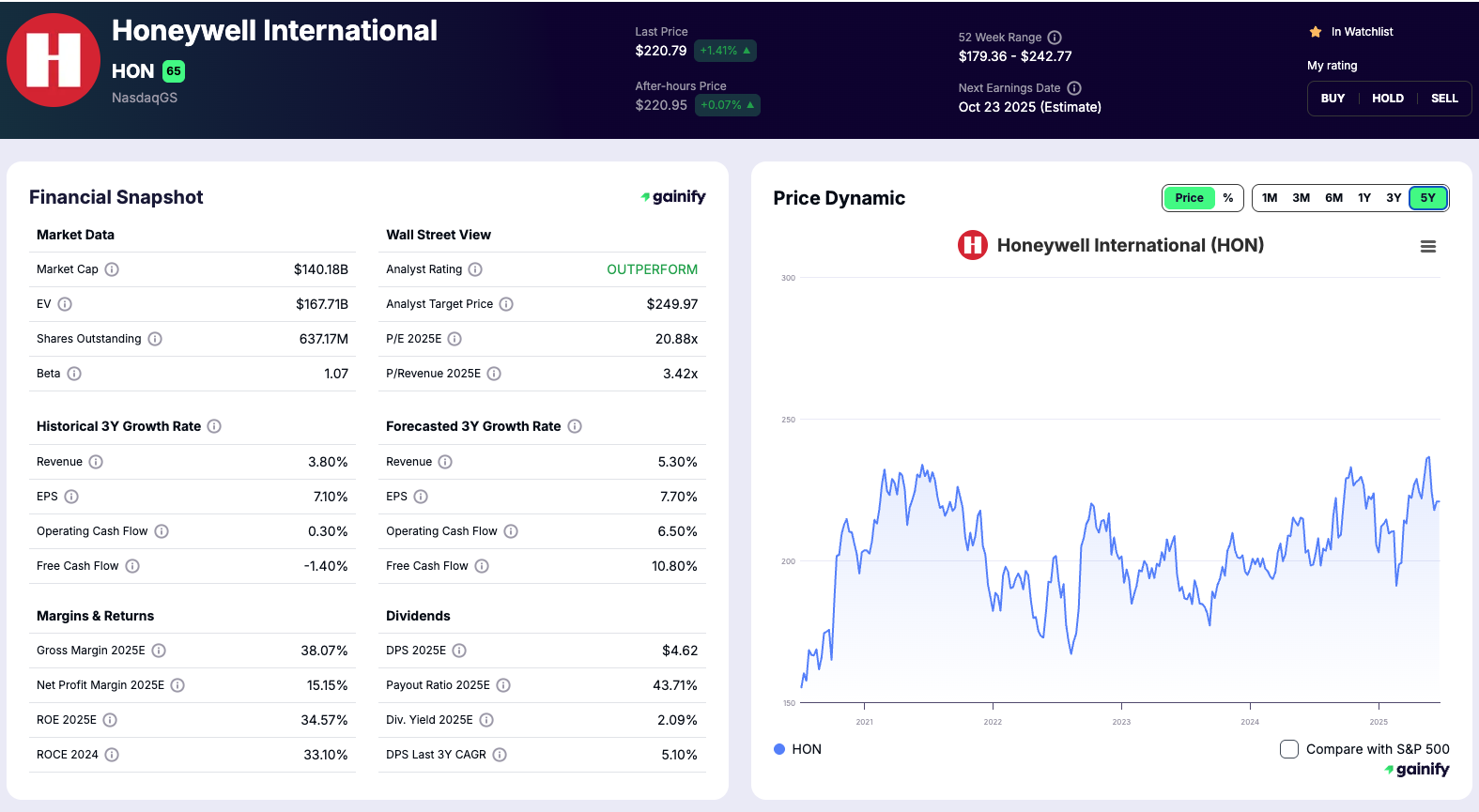Show info for Analyst Rating

(475, 269)
